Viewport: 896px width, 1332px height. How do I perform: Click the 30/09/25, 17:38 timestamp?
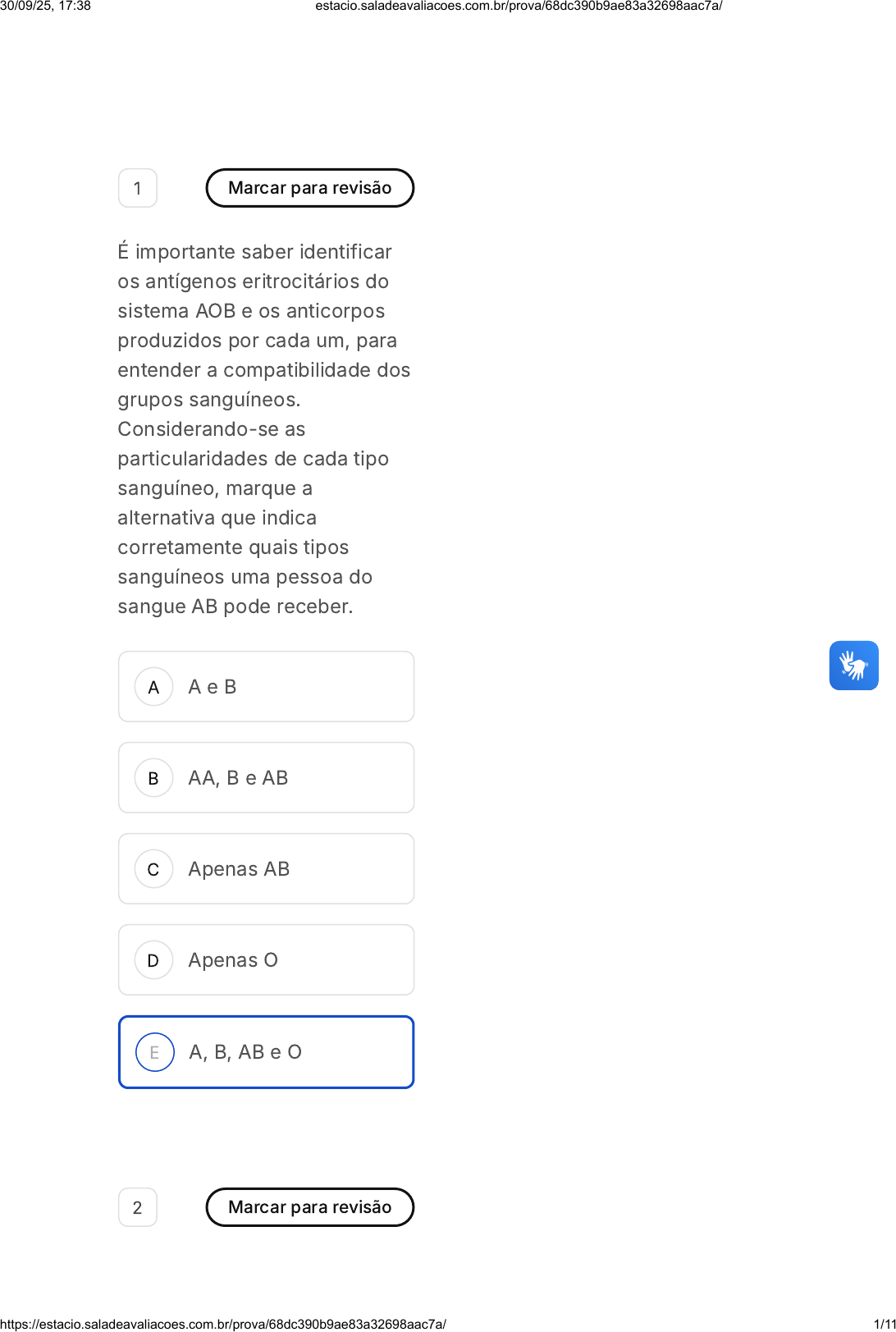coord(46,7)
